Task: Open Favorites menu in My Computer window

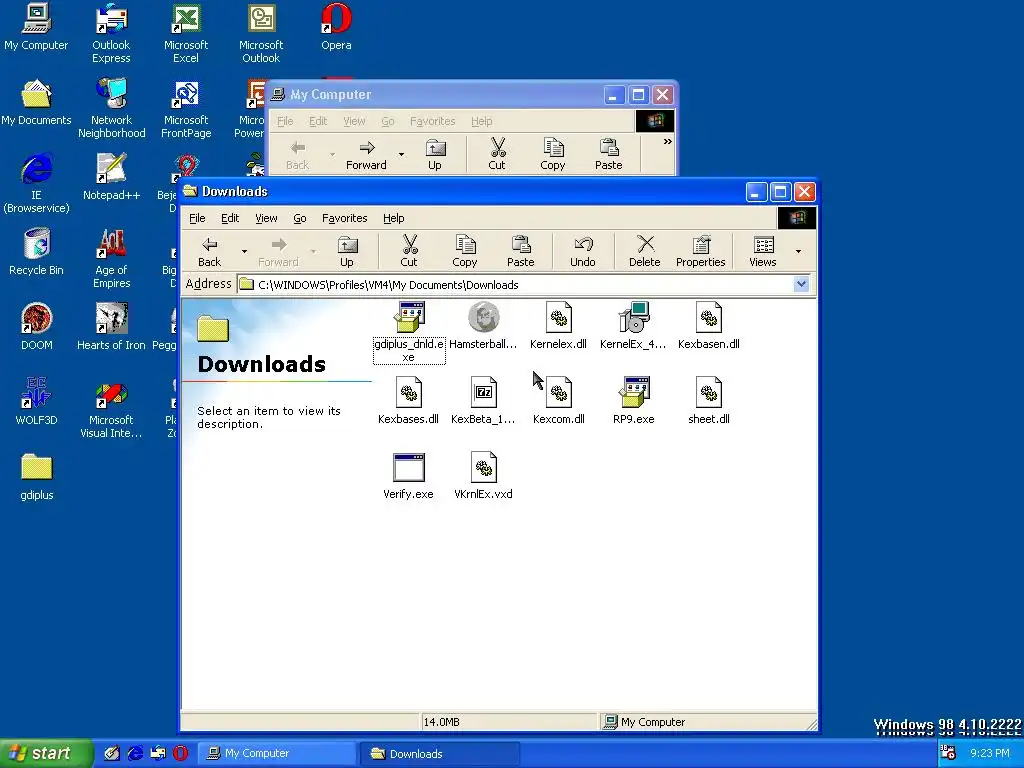Action: pos(432,121)
